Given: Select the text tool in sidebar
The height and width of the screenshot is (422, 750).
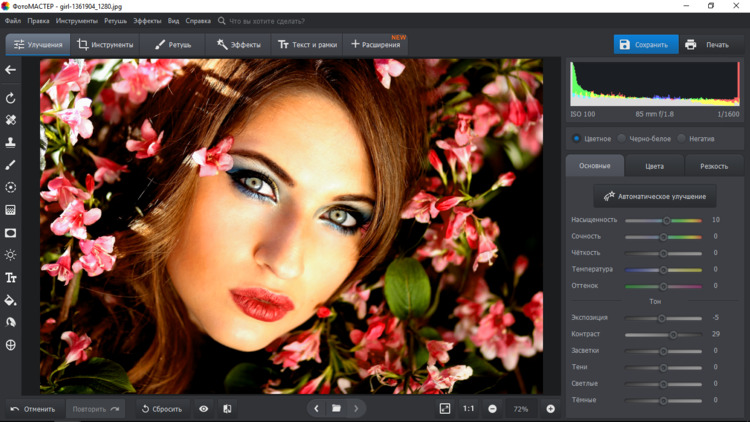Looking at the screenshot, I should (11, 278).
